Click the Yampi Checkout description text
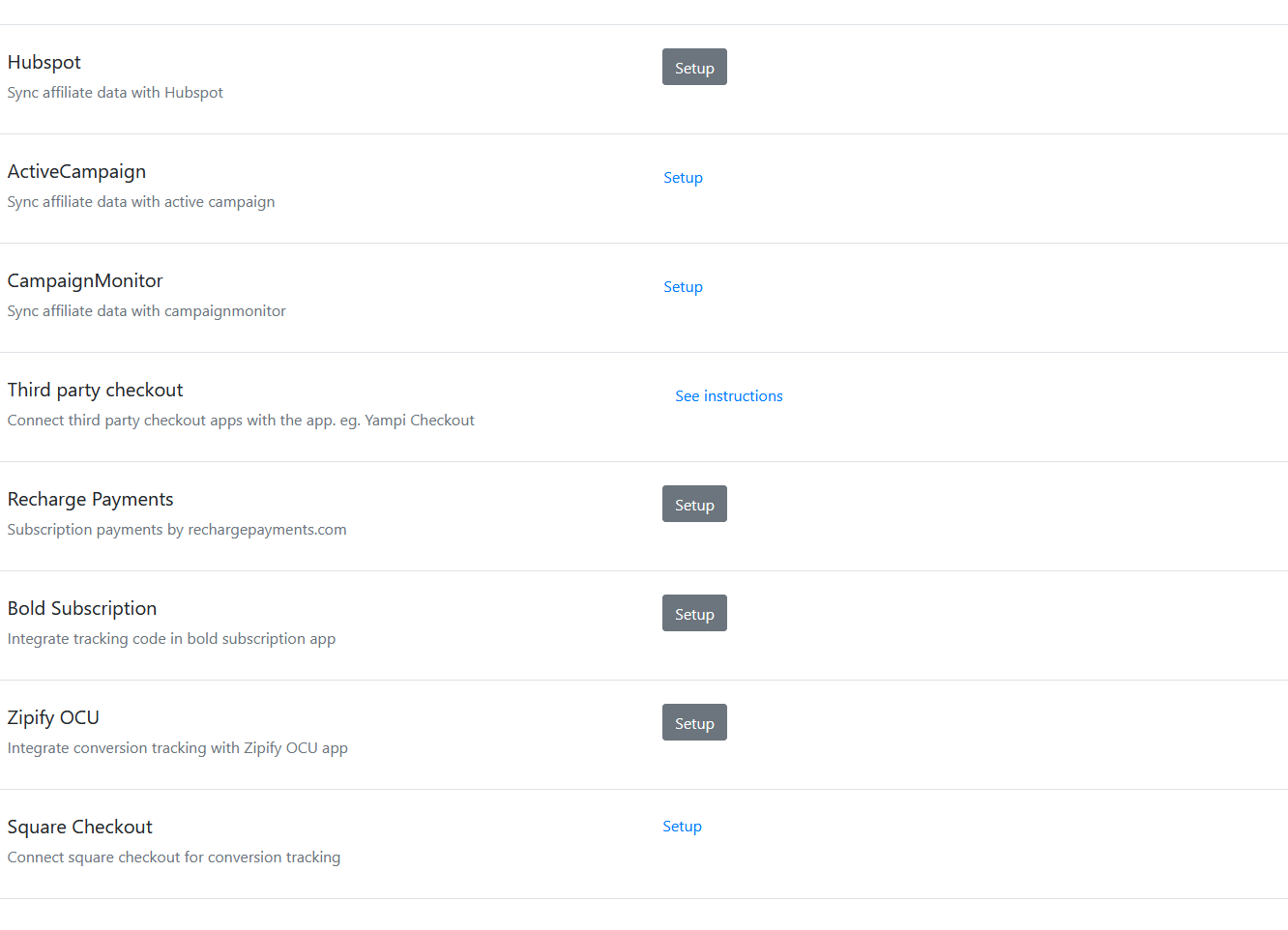1288x930 pixels. pyautogui.click(x=241, y=420)
